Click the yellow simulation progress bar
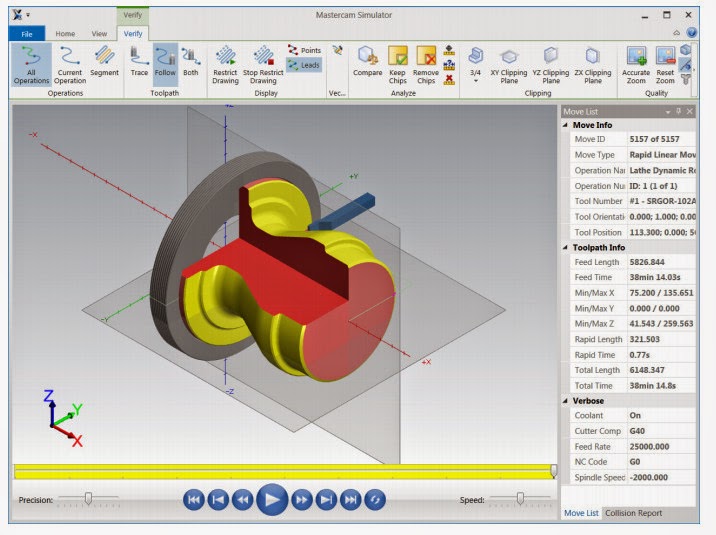The height and width of the screenshot is (535, 716). (284, 472)
